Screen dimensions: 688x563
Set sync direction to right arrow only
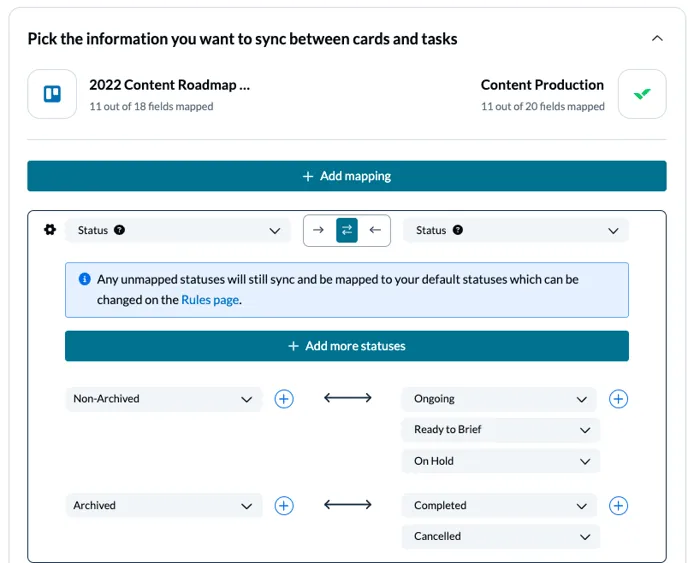pyautogui.click(x=319, y=230)
